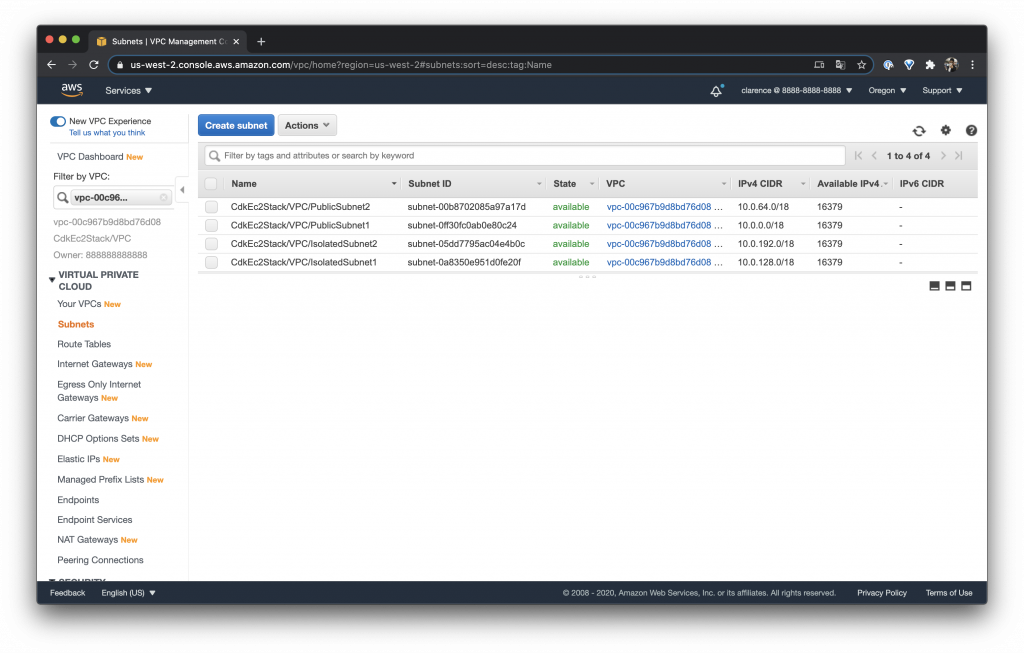The height and width of the screenshot is (653, 1024).
Task: Sort by Subnet ID column
Action: [430, 183]
